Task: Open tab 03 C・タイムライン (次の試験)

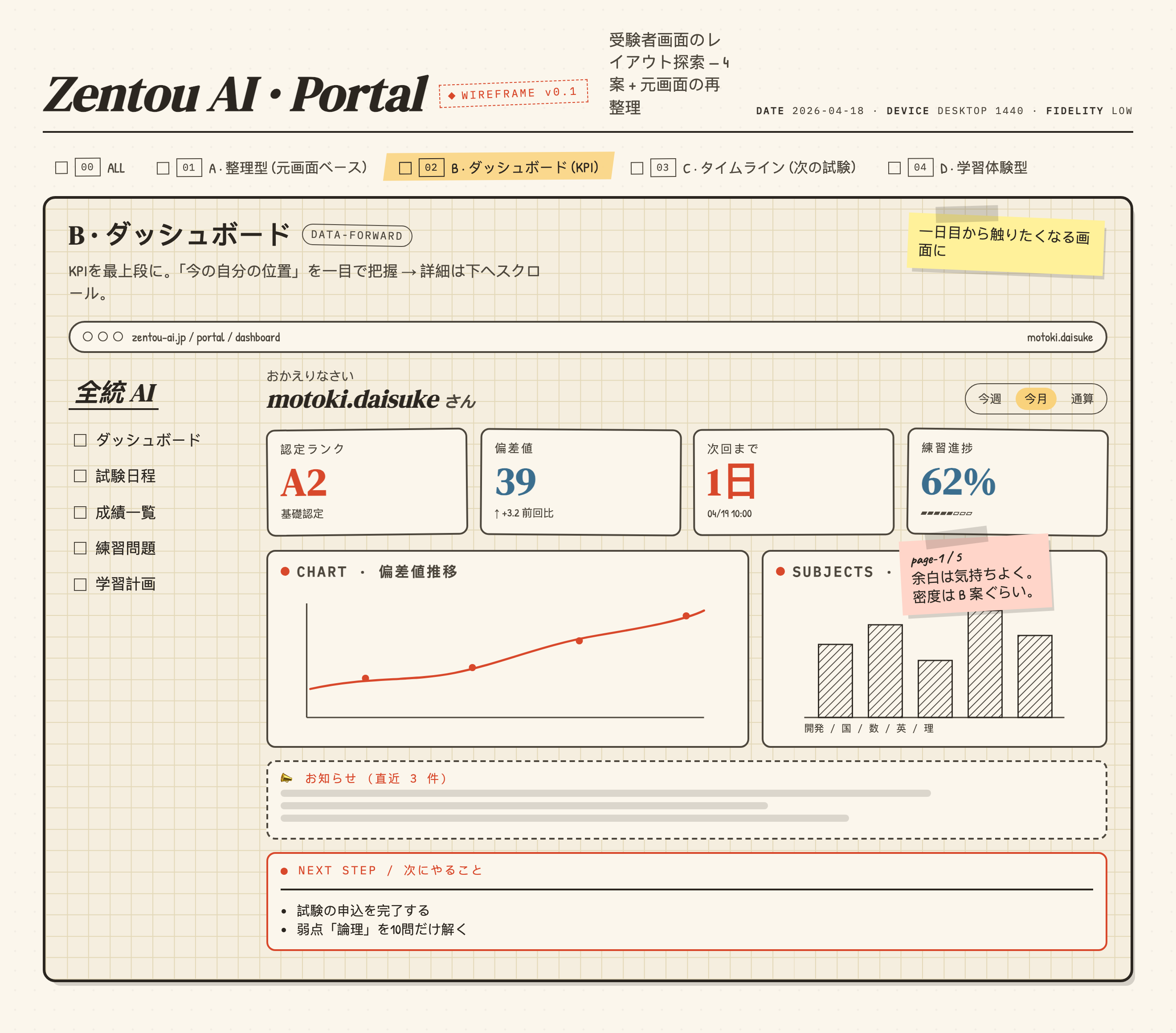Action: click(743, 168)
